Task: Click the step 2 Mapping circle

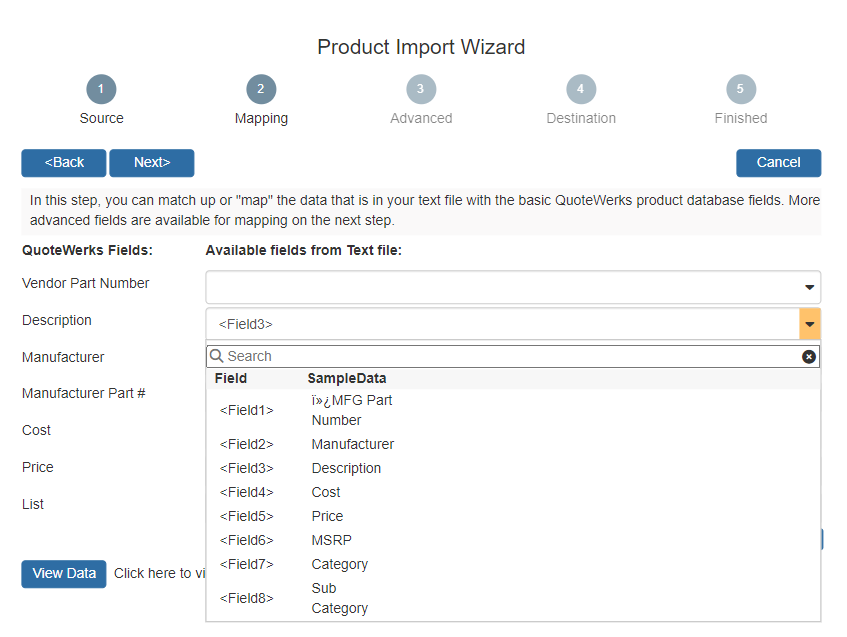Action: pos(261,89)
